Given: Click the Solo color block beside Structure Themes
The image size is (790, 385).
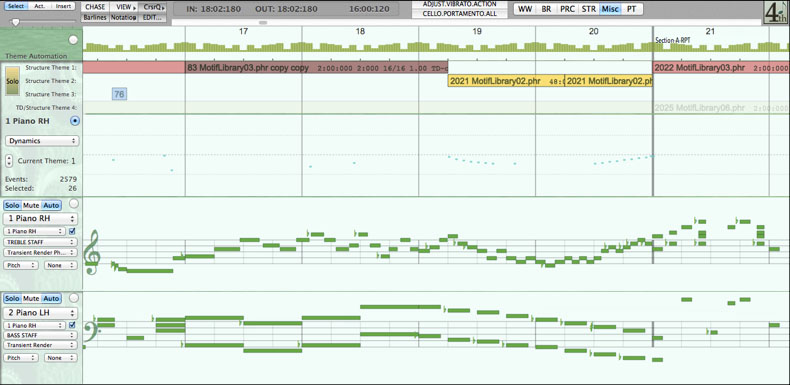Looking at the screenshot, I should click(x=13, y=81).
